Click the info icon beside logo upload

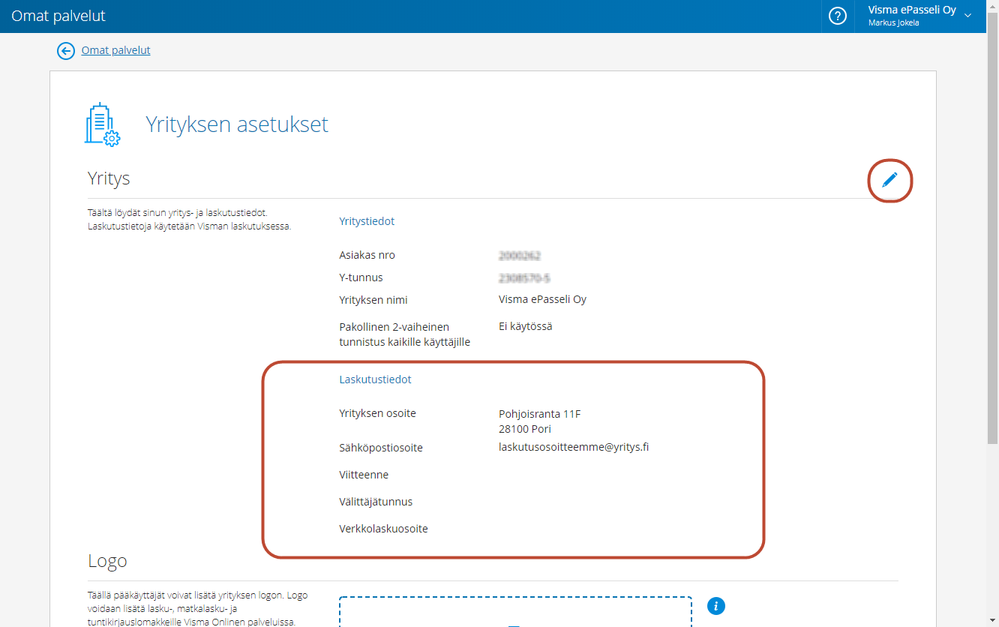click(716, 606)
